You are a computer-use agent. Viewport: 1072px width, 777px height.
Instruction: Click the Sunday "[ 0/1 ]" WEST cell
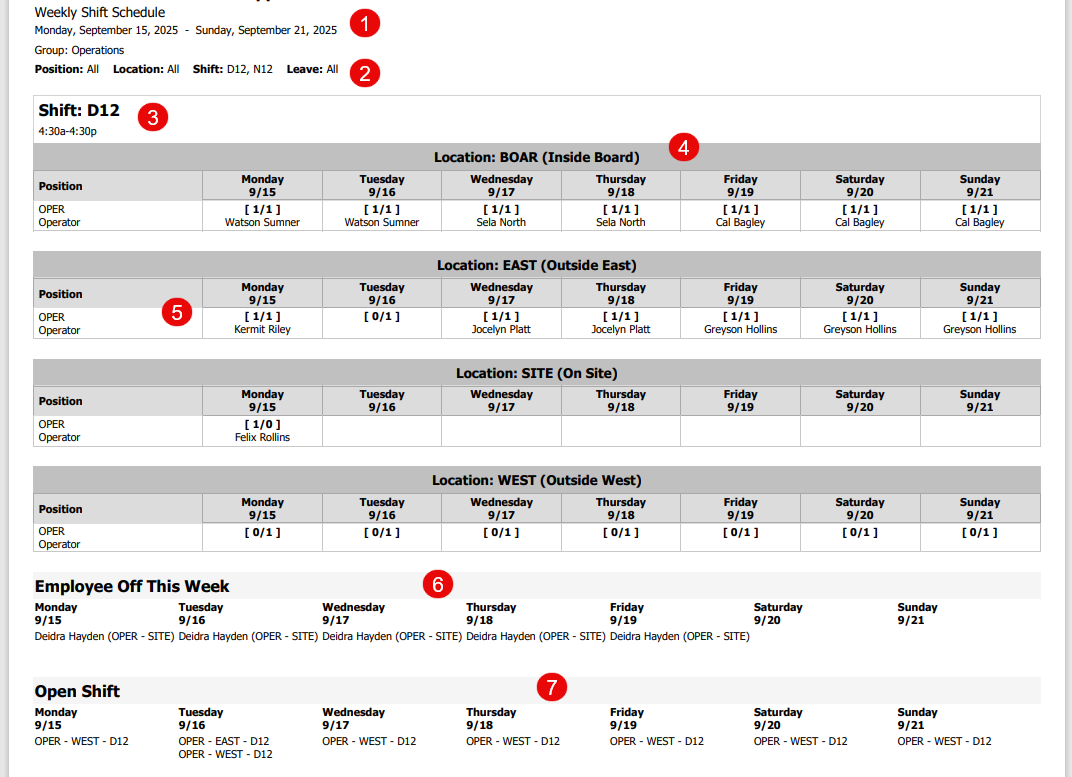point(980,538)
